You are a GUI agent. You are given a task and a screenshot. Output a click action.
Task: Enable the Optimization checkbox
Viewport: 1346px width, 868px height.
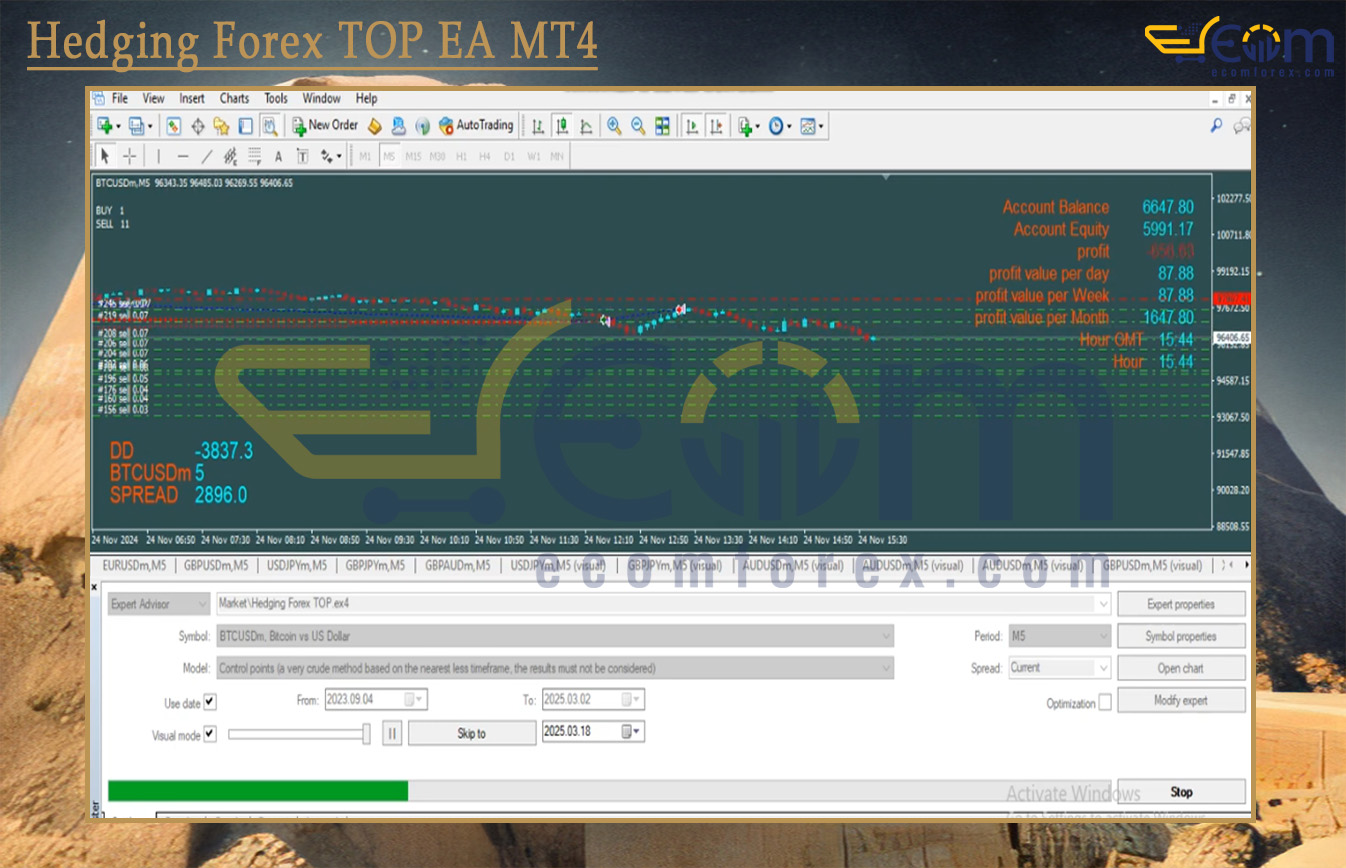coord(1105,703)
